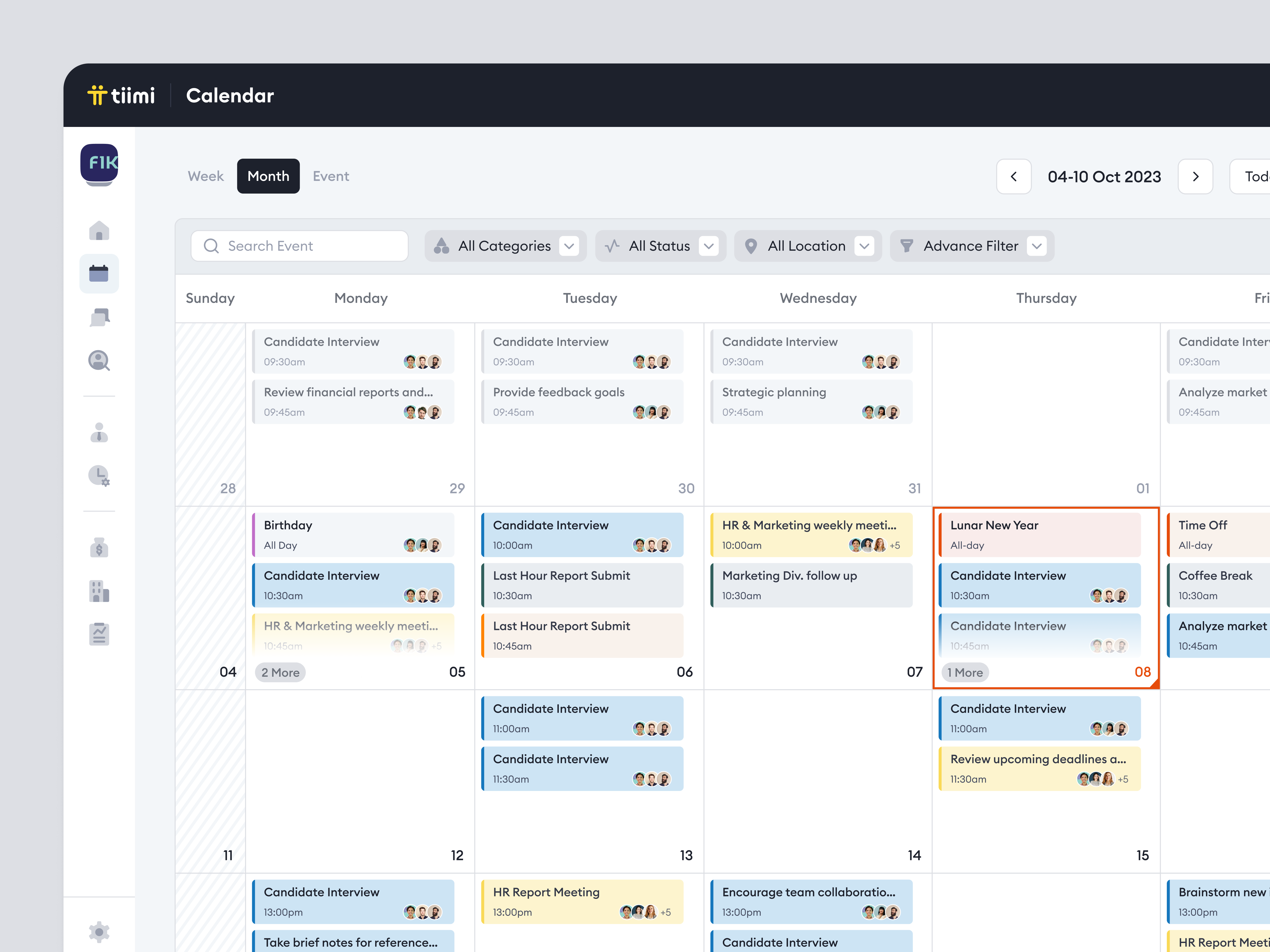Open the company building sidebar icon
The width and height of the screenshot is (1270, 952).
[x=99, y=591]
